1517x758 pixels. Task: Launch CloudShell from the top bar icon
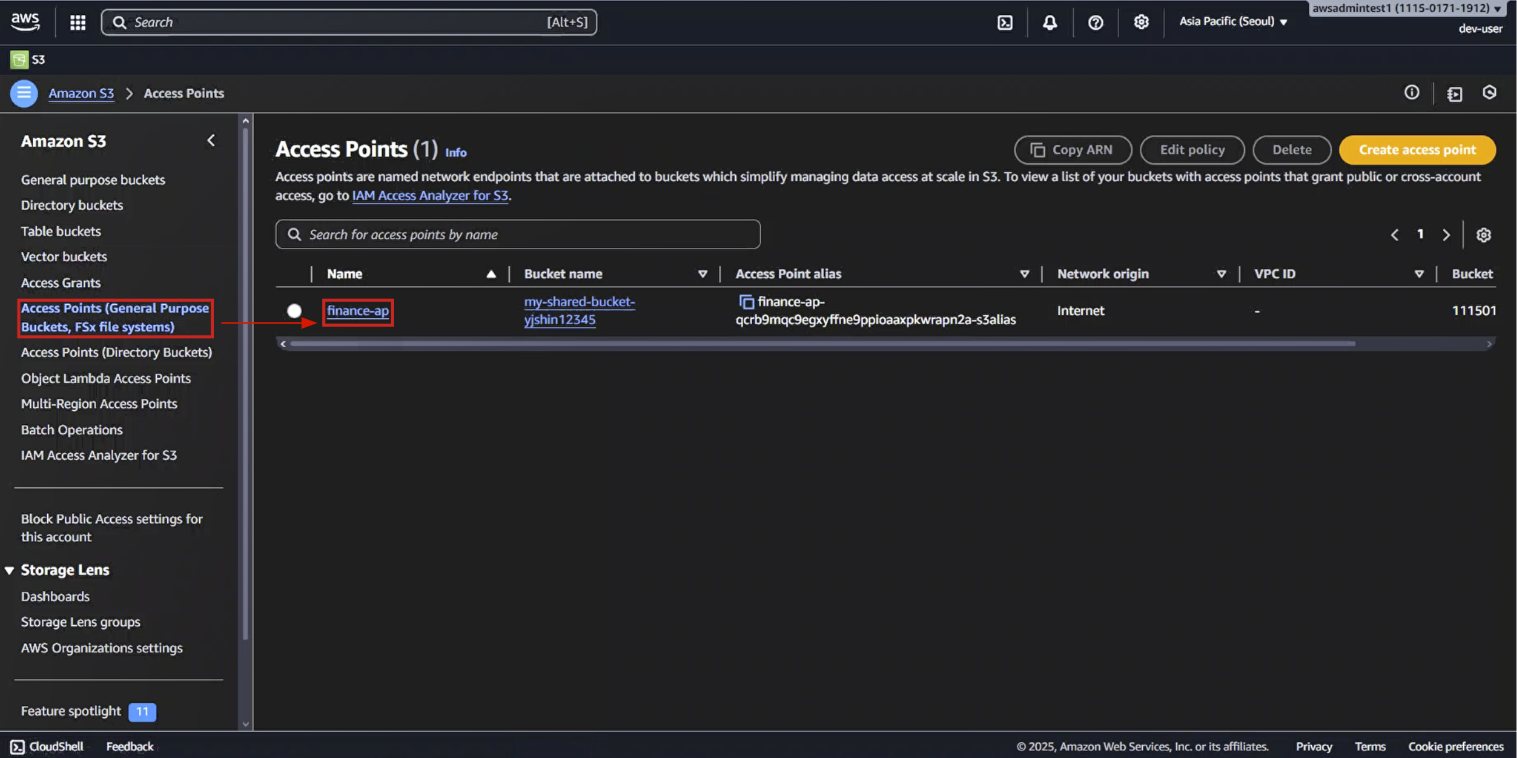pyautogui.click(x=1005, y=22)
